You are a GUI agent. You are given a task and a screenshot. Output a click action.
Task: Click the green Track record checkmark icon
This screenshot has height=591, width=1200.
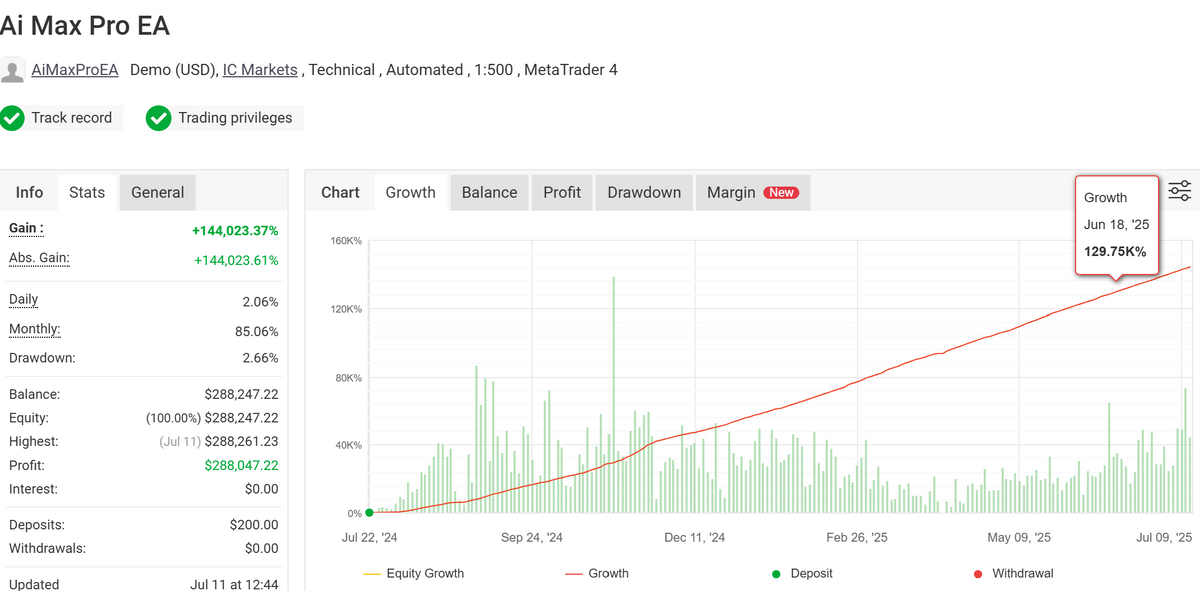click(12, 118)
